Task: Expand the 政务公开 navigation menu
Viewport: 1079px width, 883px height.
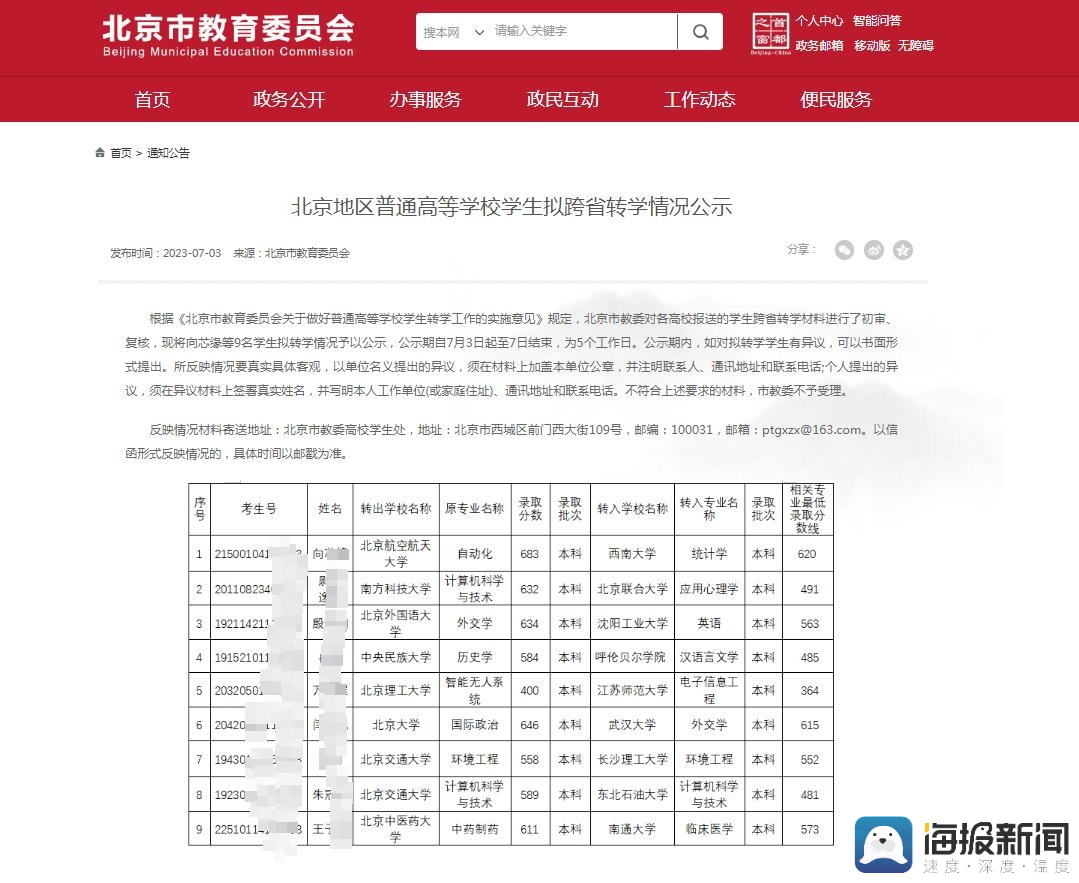Action: point(289,100)
